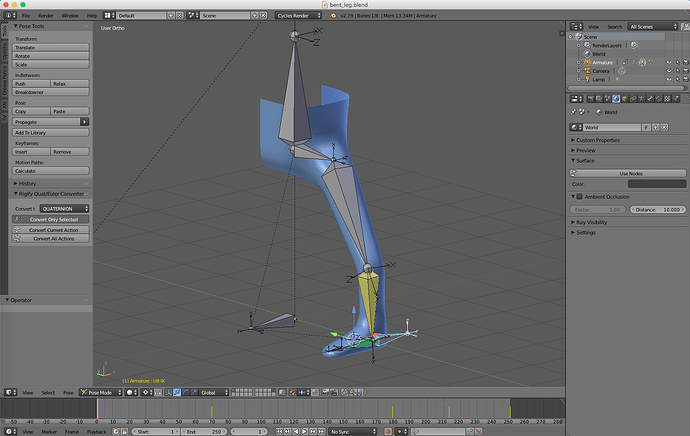The image size is (690, 436).
Task: Toggle snap during transform magnet icon
Action: click(292, 392)
